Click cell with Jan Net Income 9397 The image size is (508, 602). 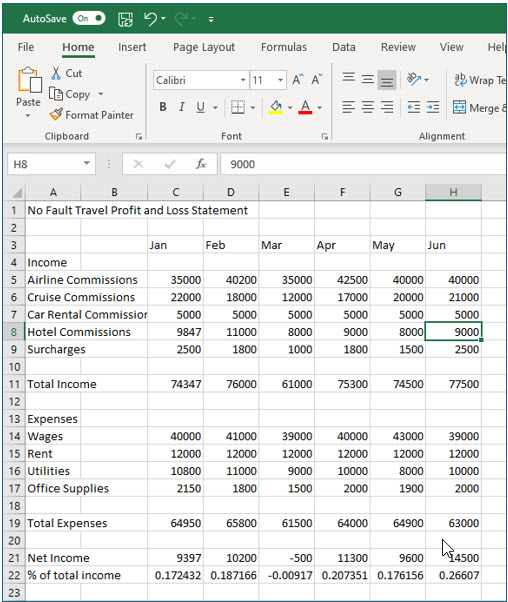coord(175,558)
